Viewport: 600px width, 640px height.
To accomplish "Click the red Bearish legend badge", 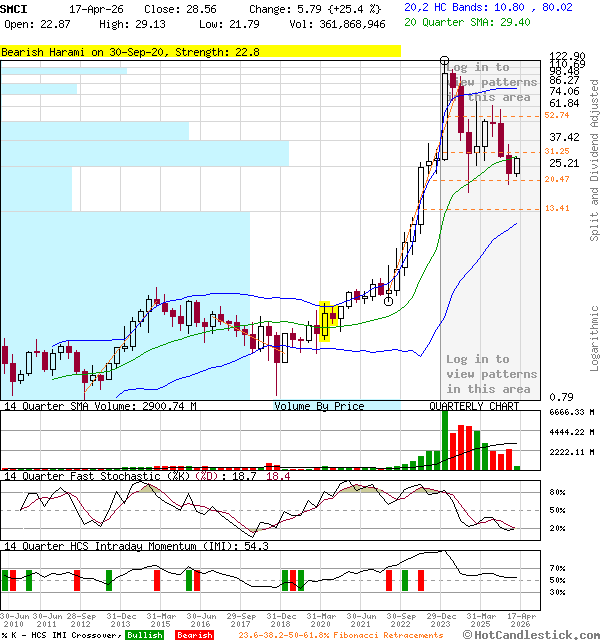I will pos(193,634).
